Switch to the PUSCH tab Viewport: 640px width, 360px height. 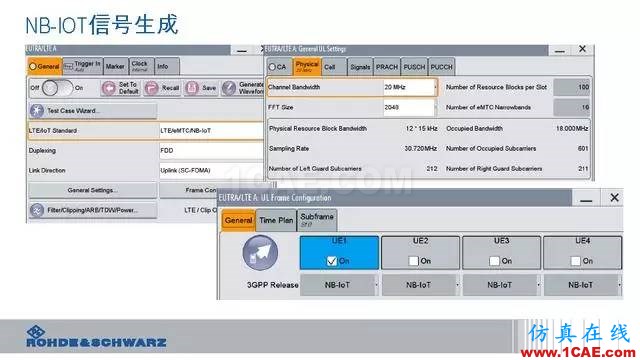pos(414,67)
